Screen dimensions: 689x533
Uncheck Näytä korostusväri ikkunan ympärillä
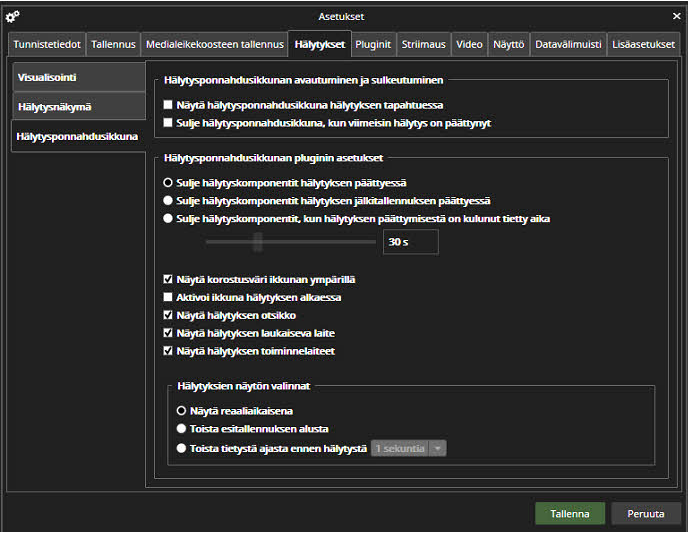[x=168, y=280]
